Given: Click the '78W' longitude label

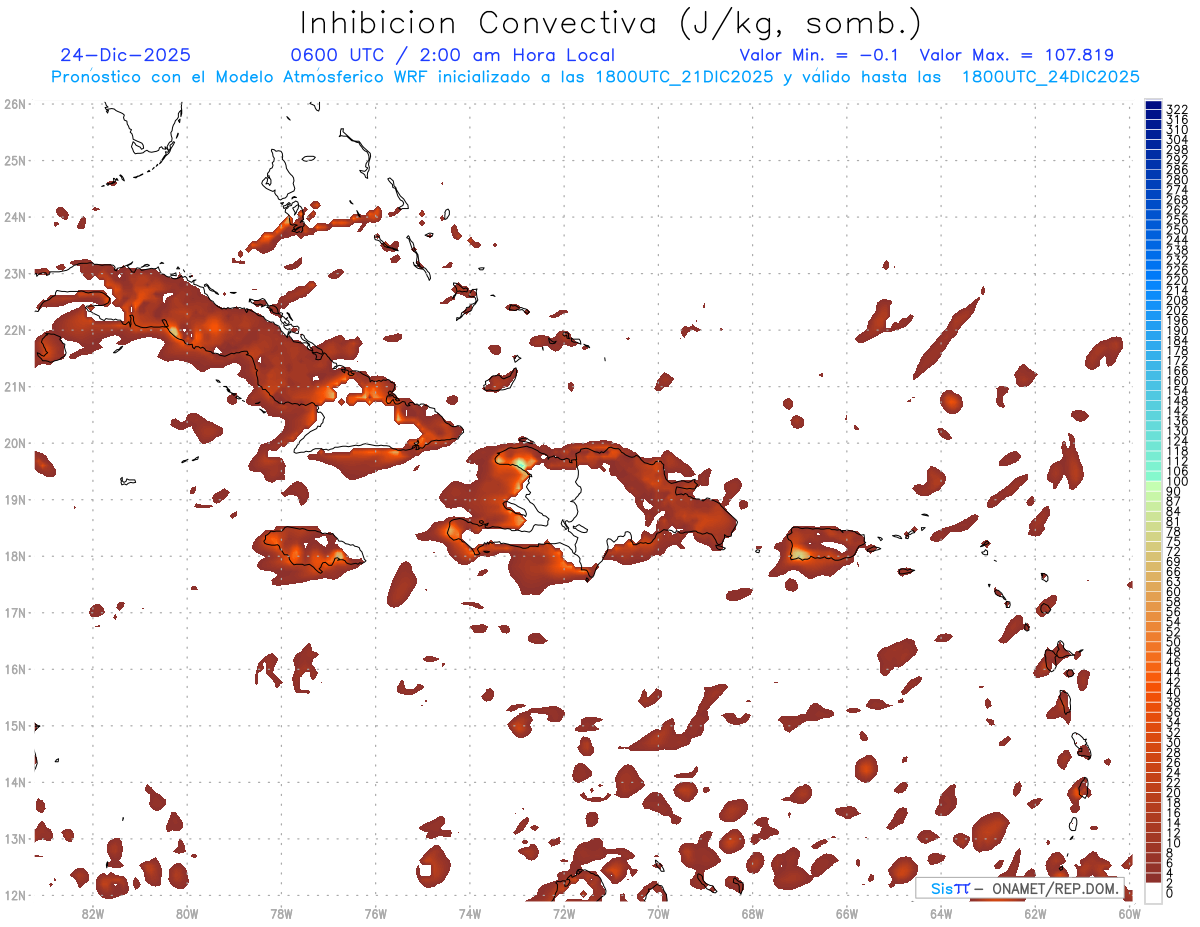Looking at the screenshot, I should click(281, 912).
